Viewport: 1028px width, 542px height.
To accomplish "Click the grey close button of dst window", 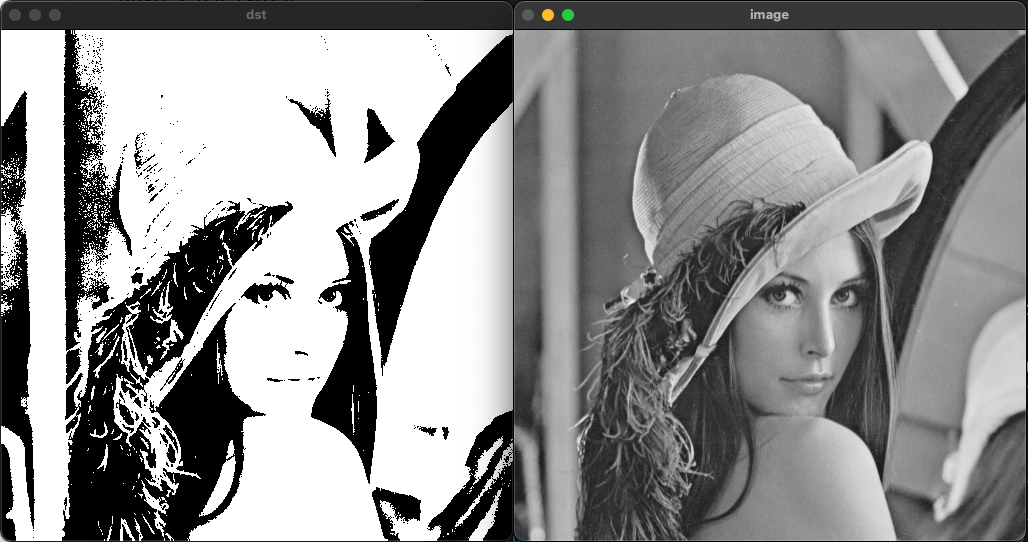I will (15, 15).
